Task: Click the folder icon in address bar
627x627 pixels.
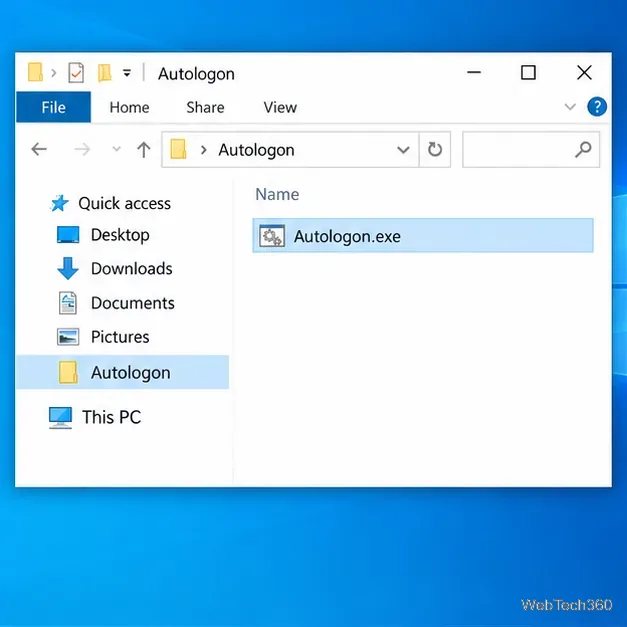Action: click(178, 149)
